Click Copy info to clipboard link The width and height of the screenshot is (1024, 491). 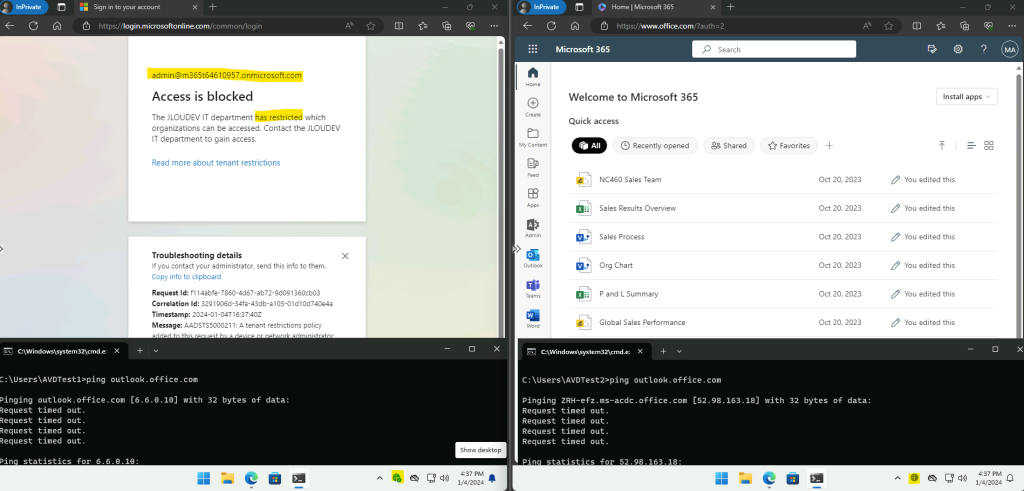pos(186,277)
